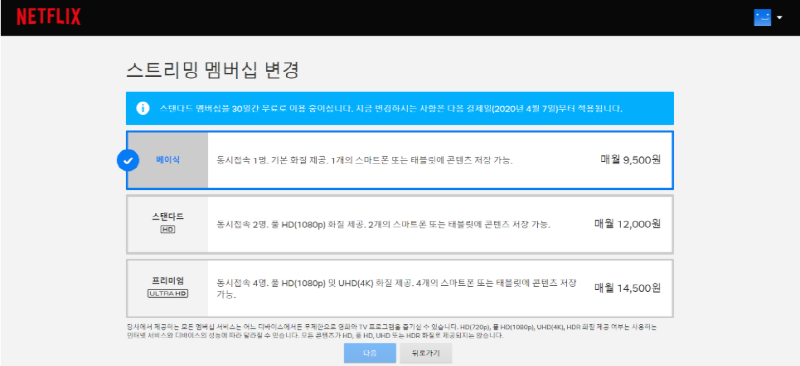
Task: Click the 다음 button
Action: [370, 353]
